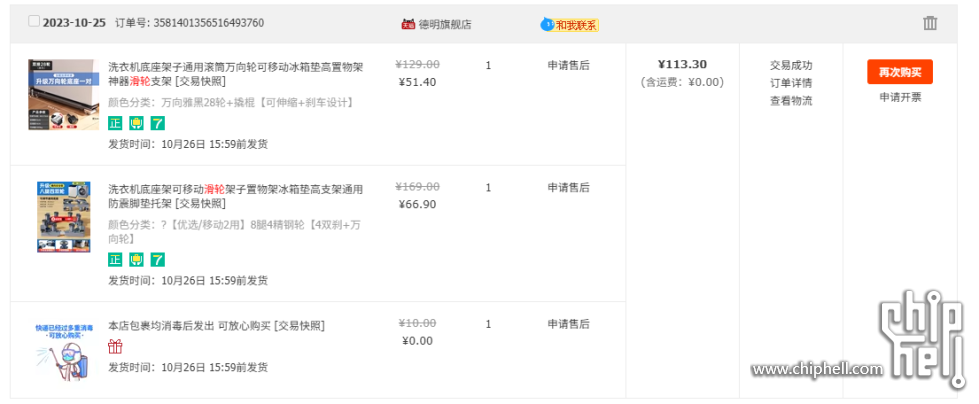Click the price ¥51.40

(417, 82)
